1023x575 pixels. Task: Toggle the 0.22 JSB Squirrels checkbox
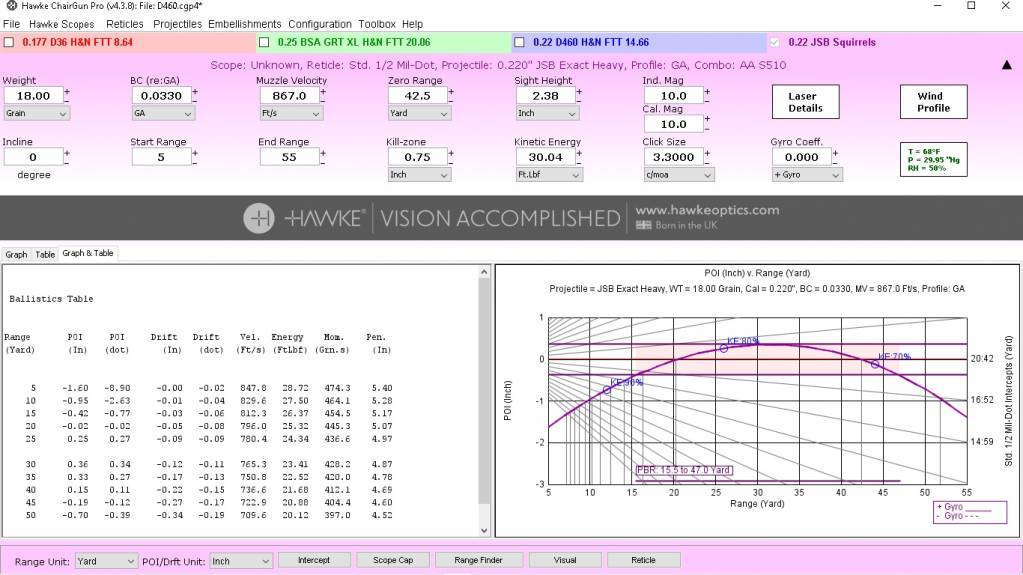(774, 42)
